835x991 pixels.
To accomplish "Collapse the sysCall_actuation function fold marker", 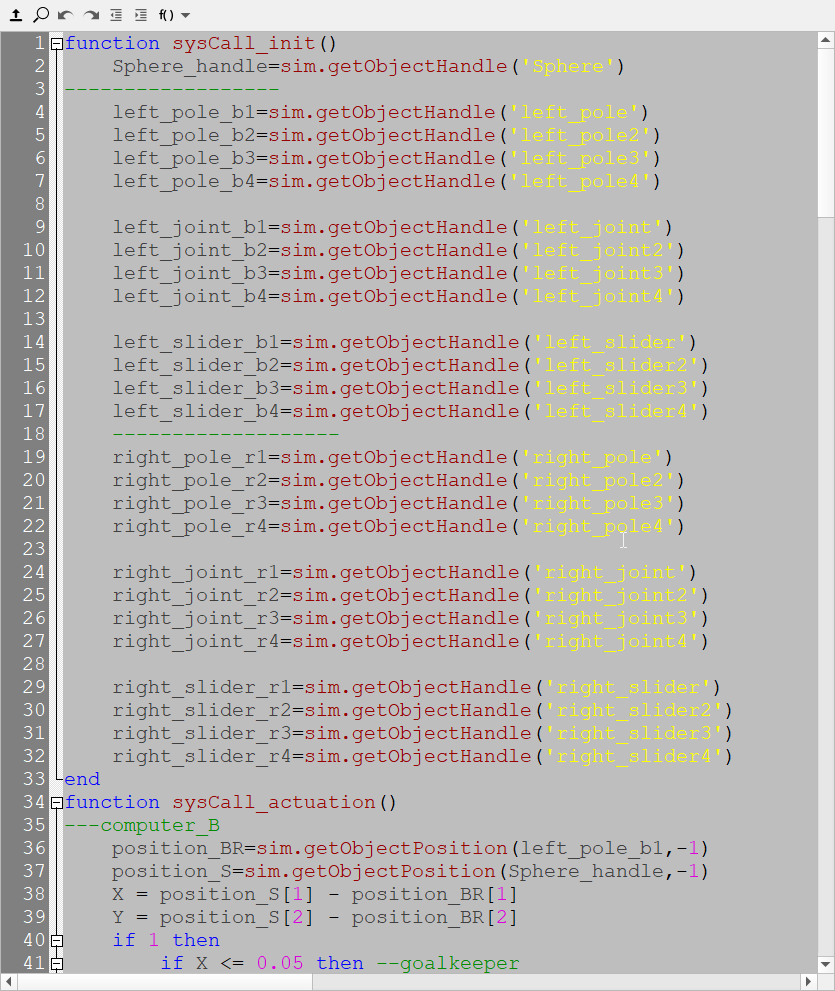I will tap(56, 803).
